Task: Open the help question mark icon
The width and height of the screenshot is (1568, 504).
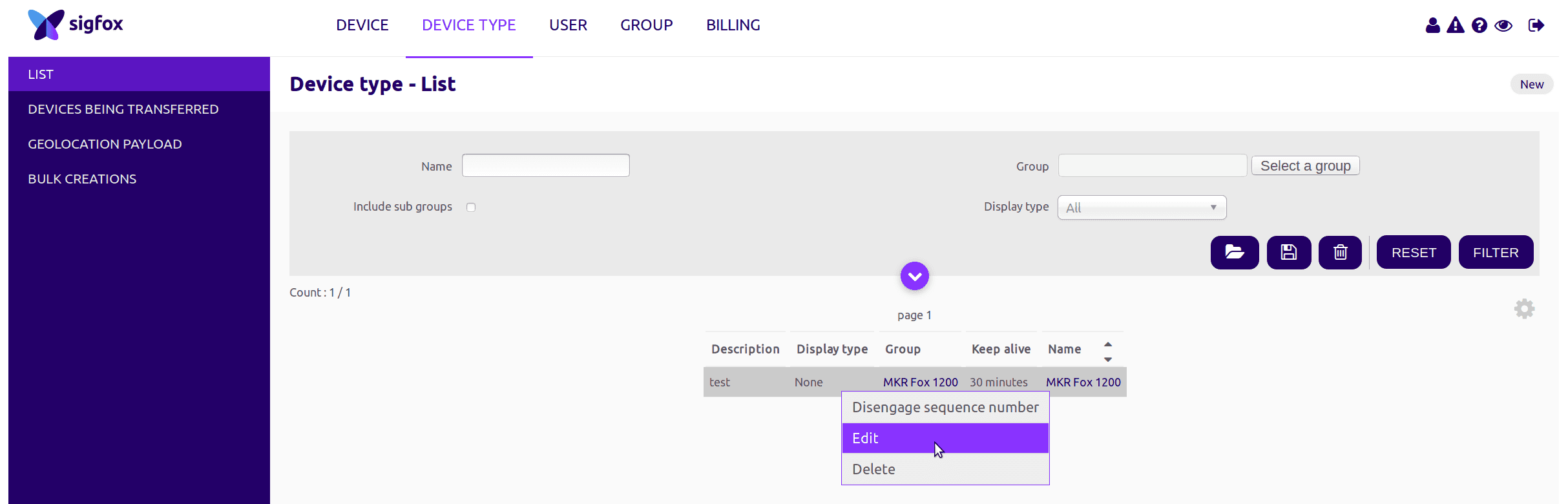Action: point(1479,25)
